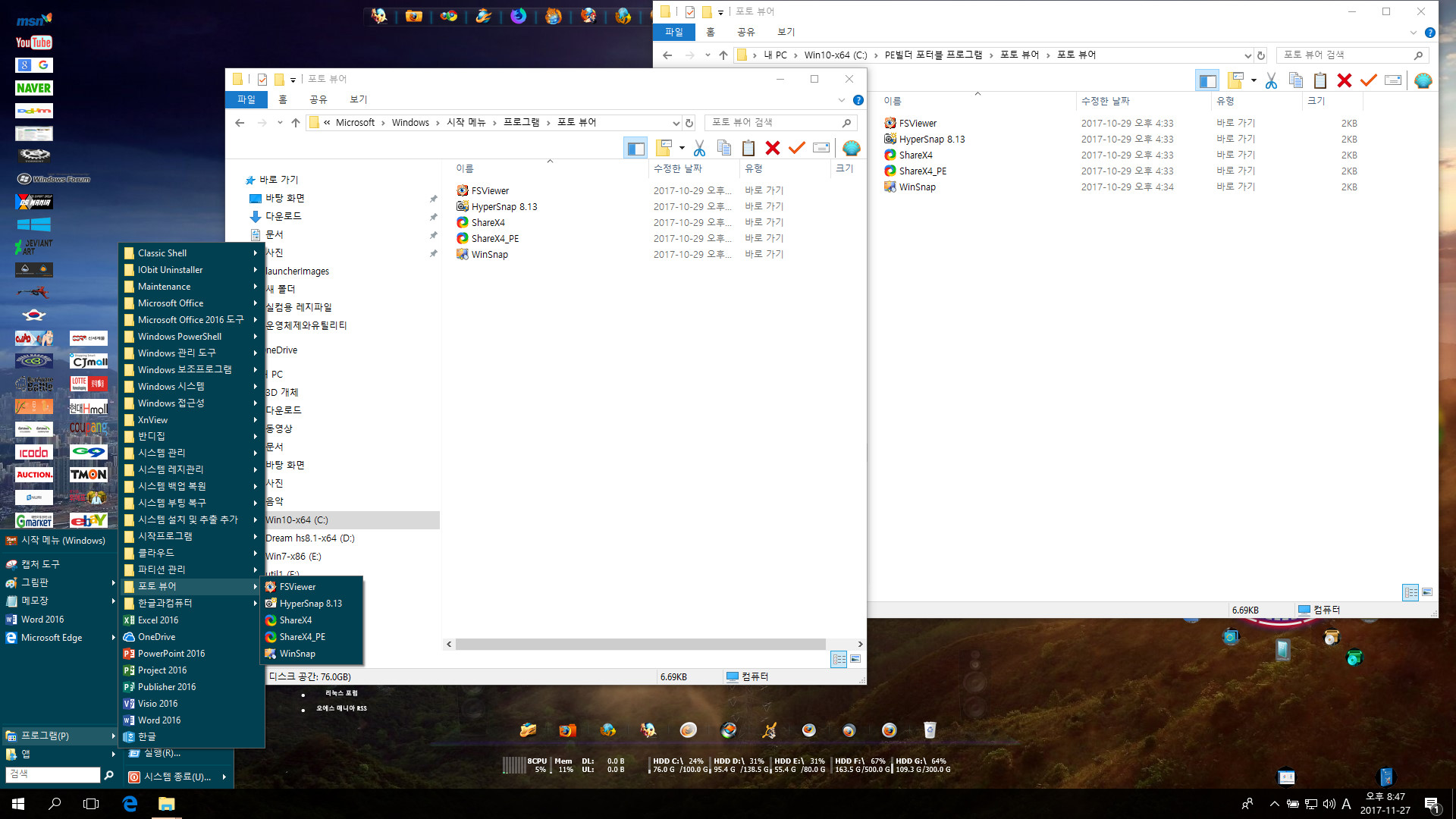Click Cut scissors icon in front Explorer window
The image size is (1456, 819).
point(699,148)
